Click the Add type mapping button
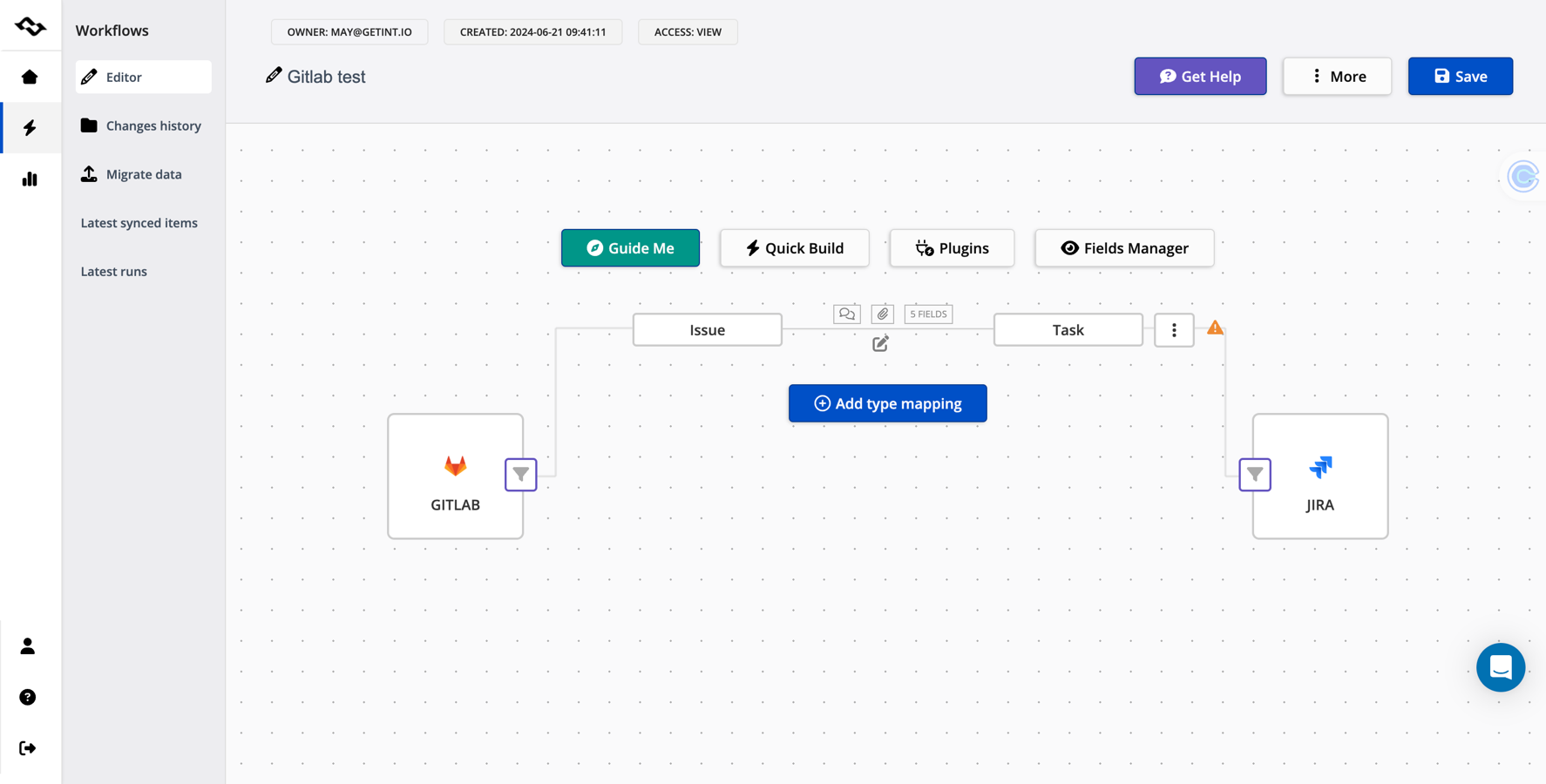 (x=887, y=403)
